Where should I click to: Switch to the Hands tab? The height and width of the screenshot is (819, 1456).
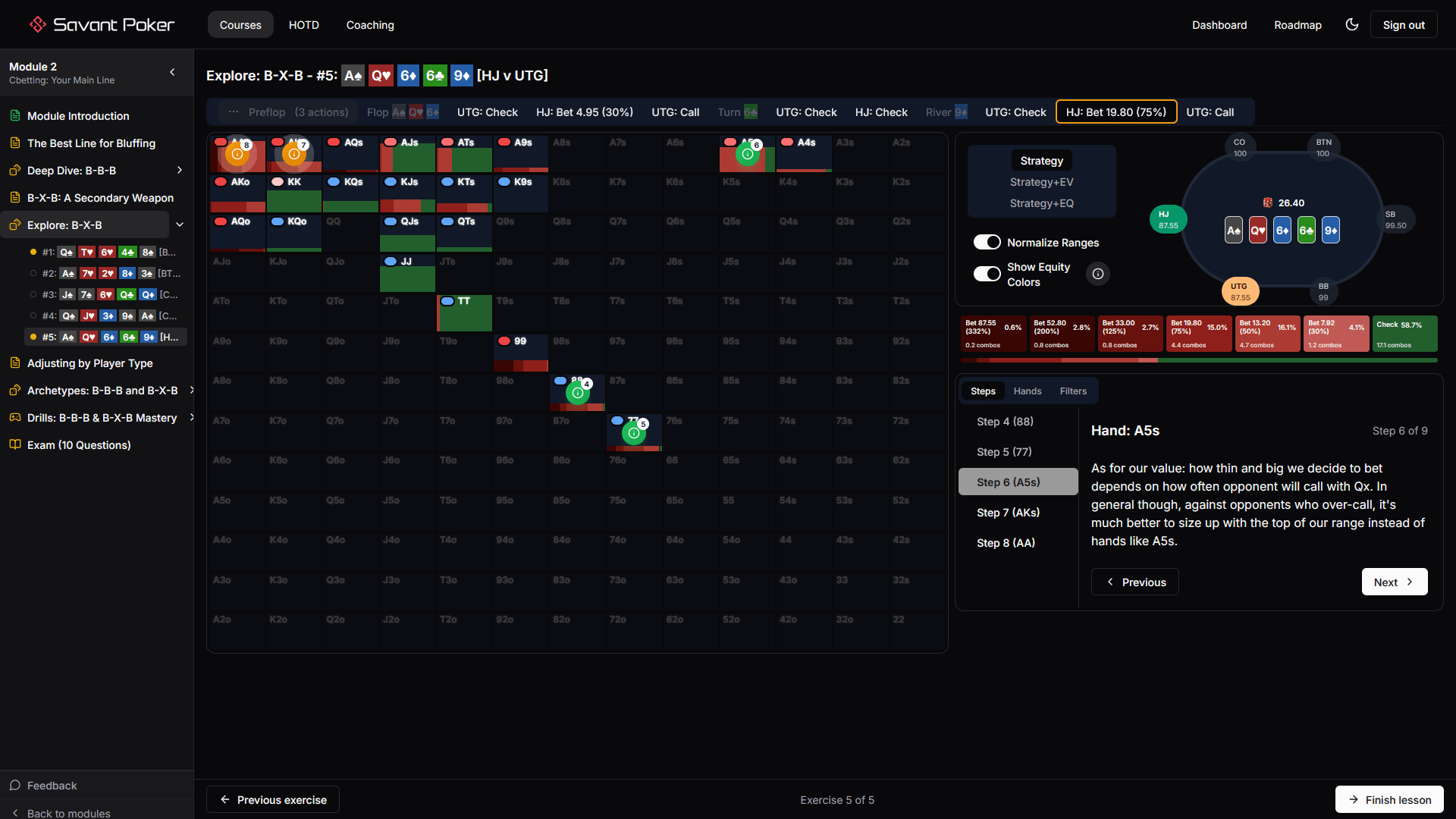(x=1027, y=391)
